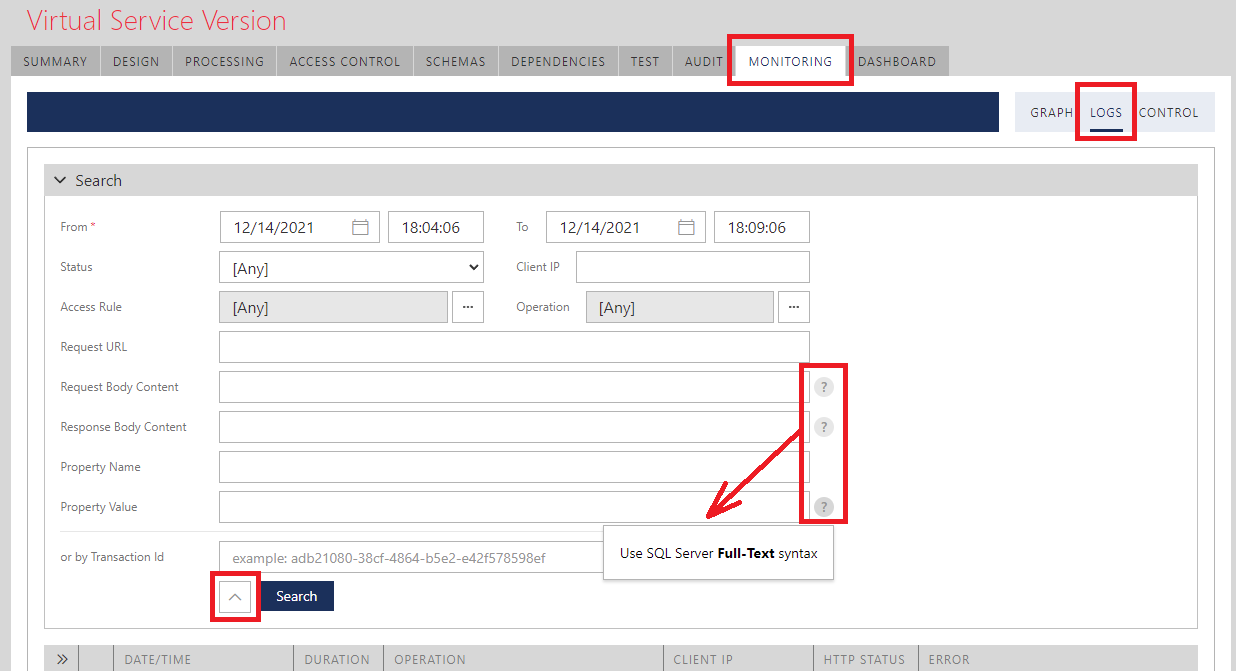Click into the Request URL field
This screenshot has height=671, width=1236.
(x=514, y=347)
